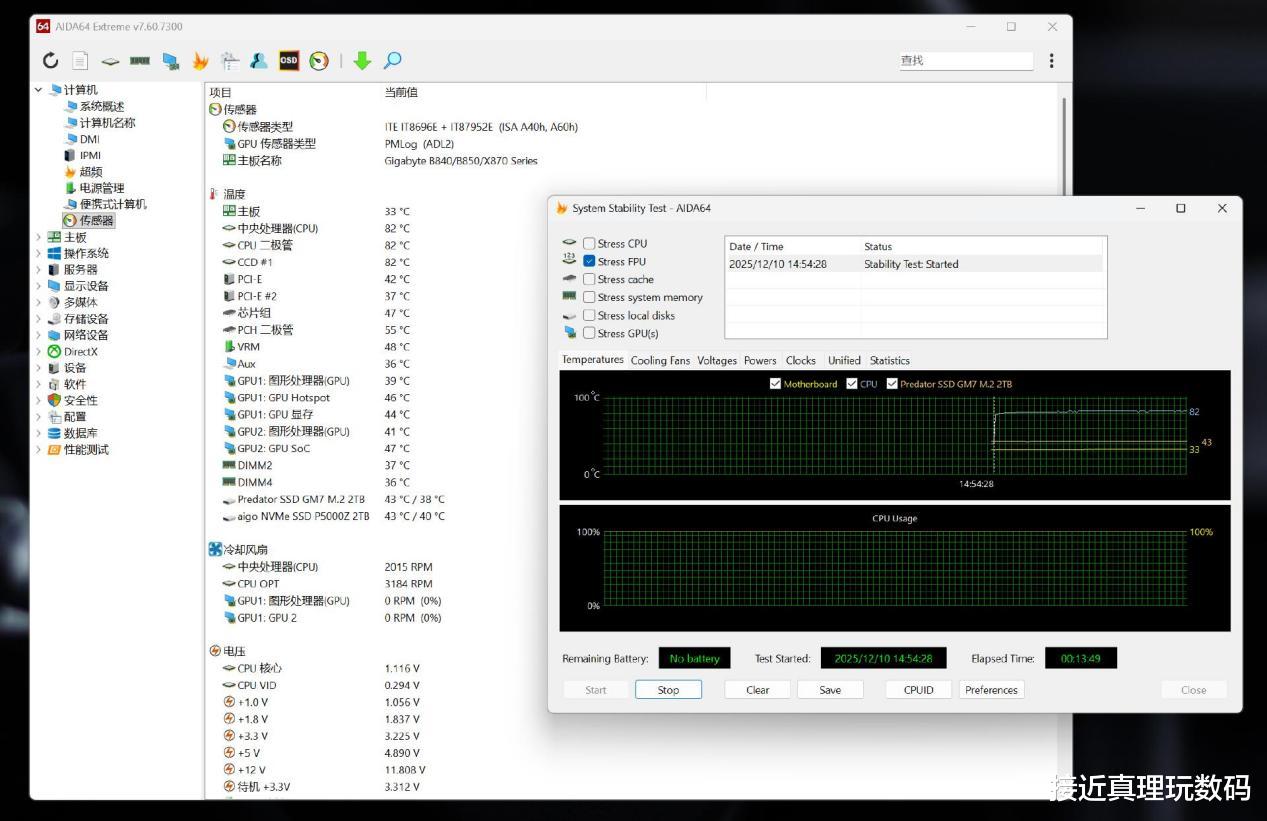Expand the 操作系统 tree node
Viewport: 1267px width, 821px height.
pyautogui.click(x=39, y=254)
